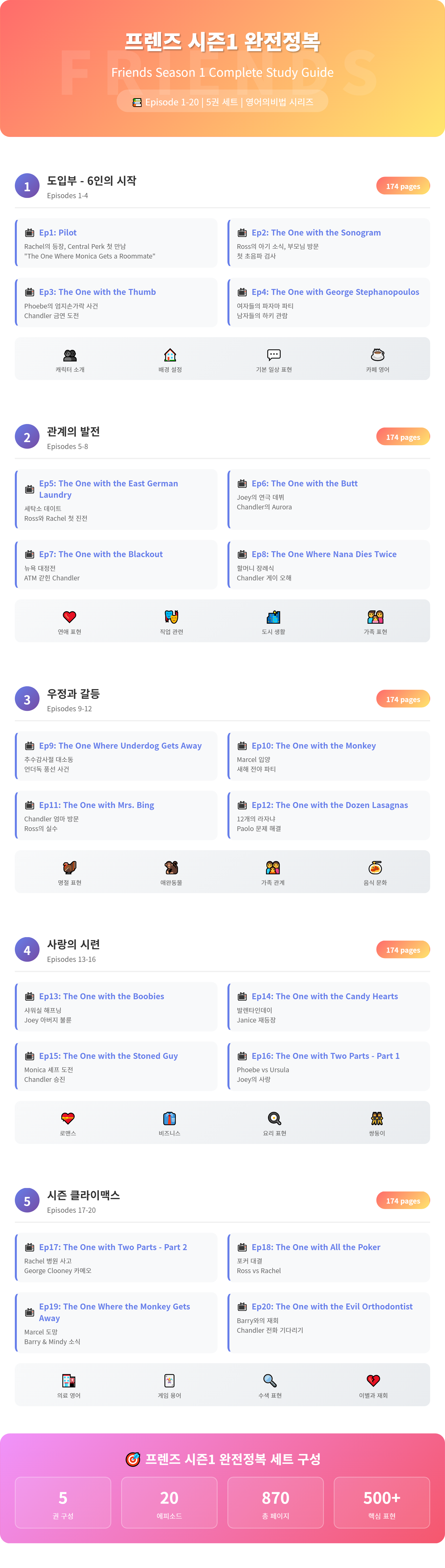
Task: Select the 쌍둥이 twins icon
Action: pos(377,1118)
